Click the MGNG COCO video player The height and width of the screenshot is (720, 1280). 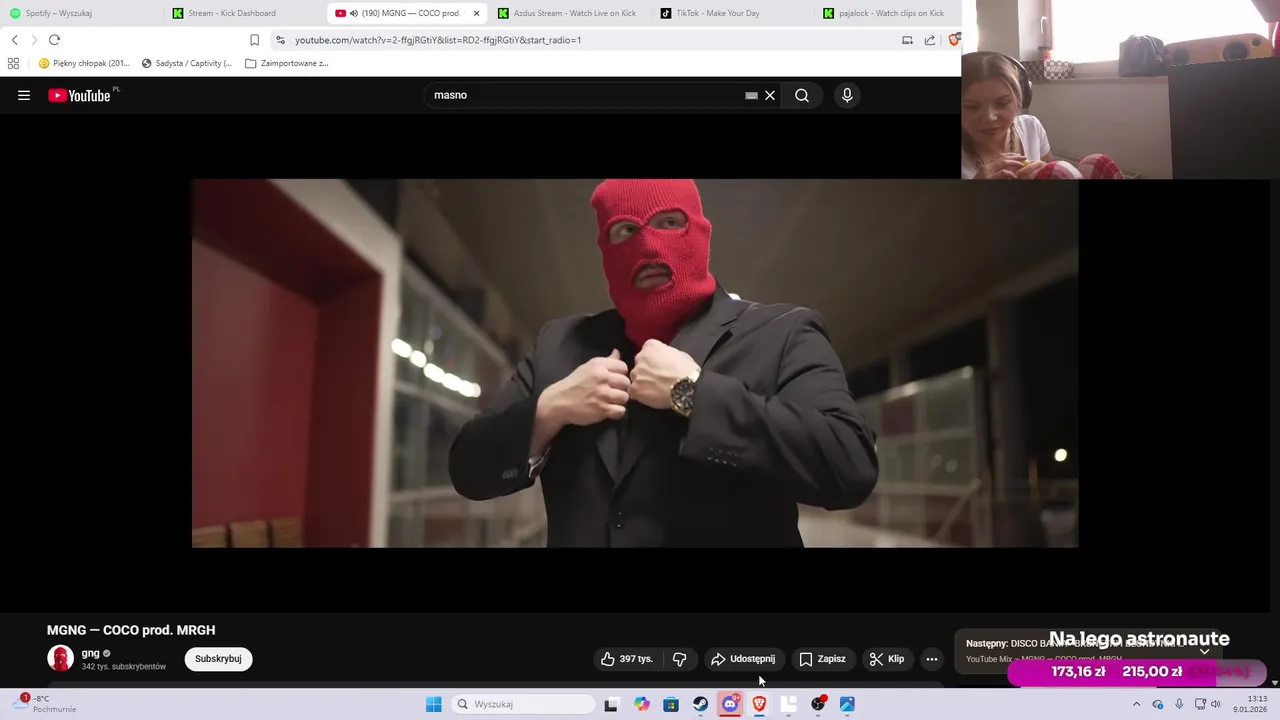coord(635,363)
